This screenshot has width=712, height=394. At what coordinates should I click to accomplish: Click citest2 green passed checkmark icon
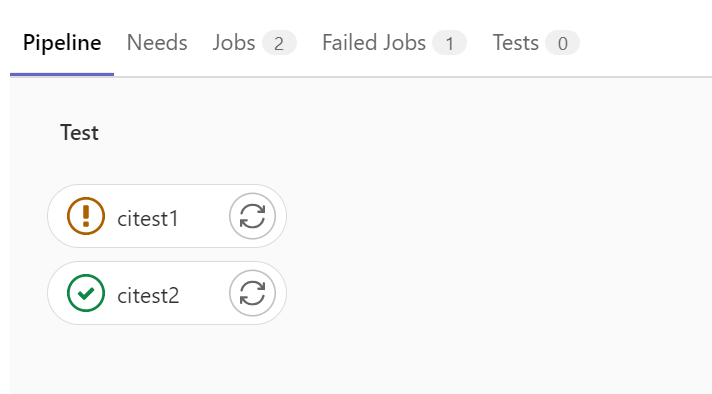86,293
